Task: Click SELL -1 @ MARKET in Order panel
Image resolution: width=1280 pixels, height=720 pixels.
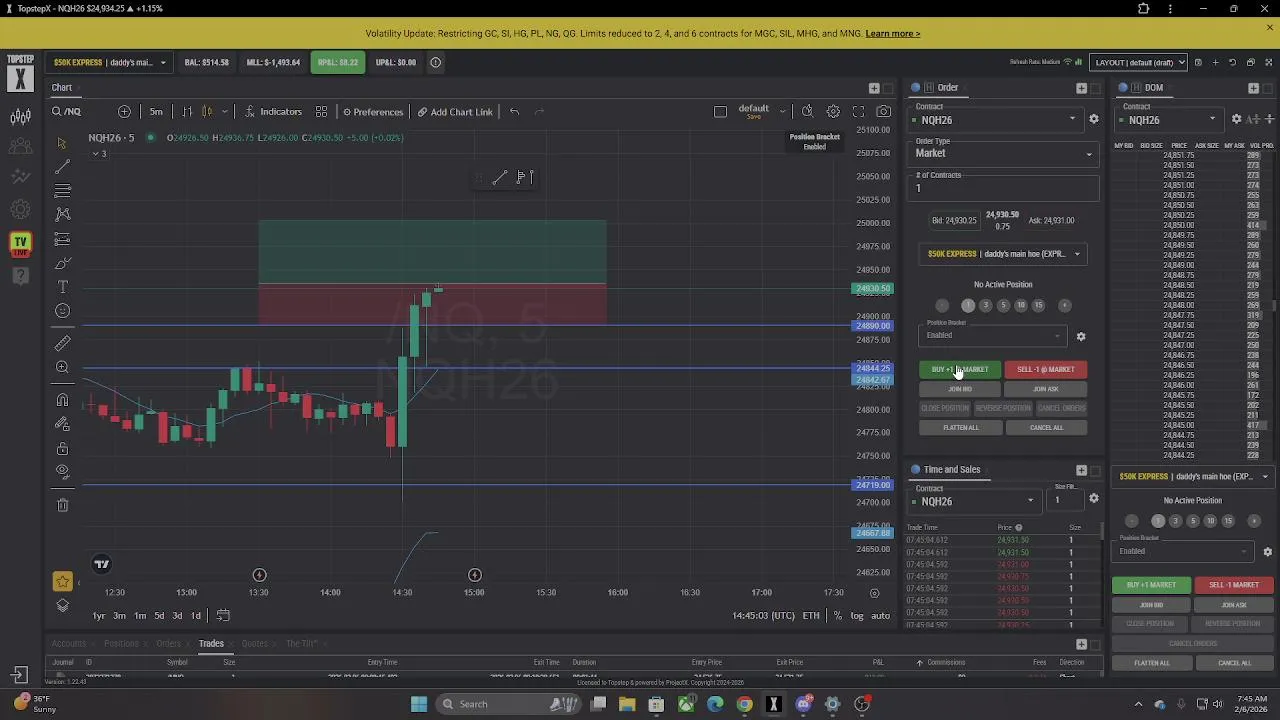Action: point(1045,370)
